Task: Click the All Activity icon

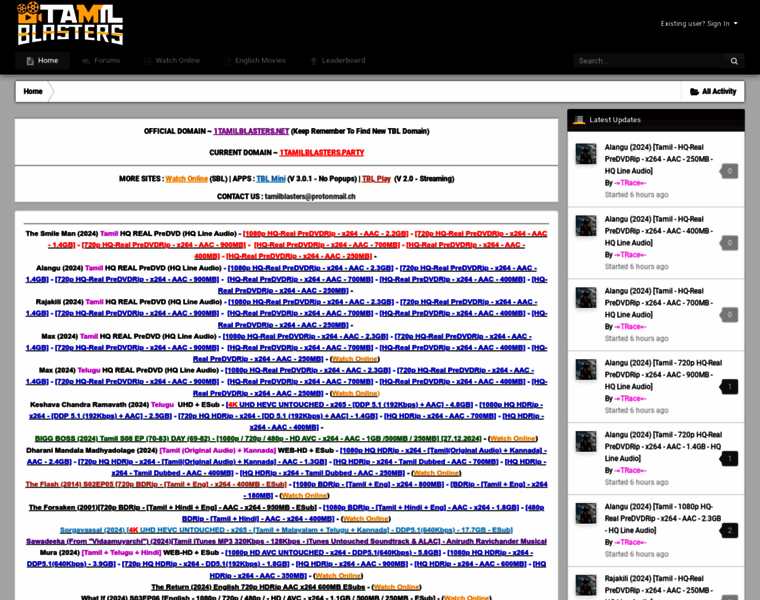Action: [694, 91]
